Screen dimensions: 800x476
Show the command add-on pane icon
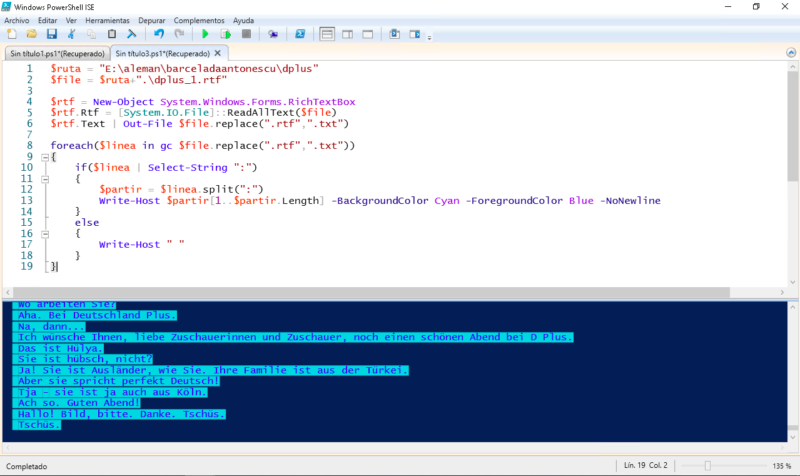coord(415,34)
